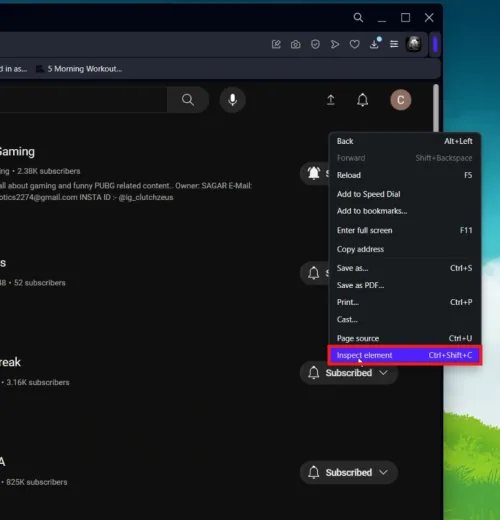Image resolution: width=500 pixels, height=520 pixels.
Task: Click the page vertical scrollbar thumb
Action: pyautogui.click(x=436, y=108)
